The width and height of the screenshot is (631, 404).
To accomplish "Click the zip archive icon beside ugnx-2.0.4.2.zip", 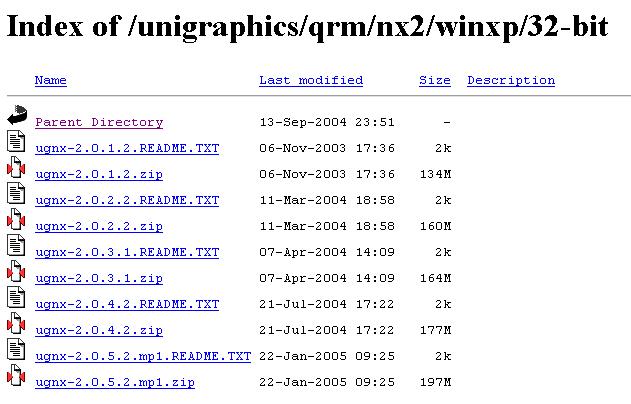I will click(x=16, y=323).
